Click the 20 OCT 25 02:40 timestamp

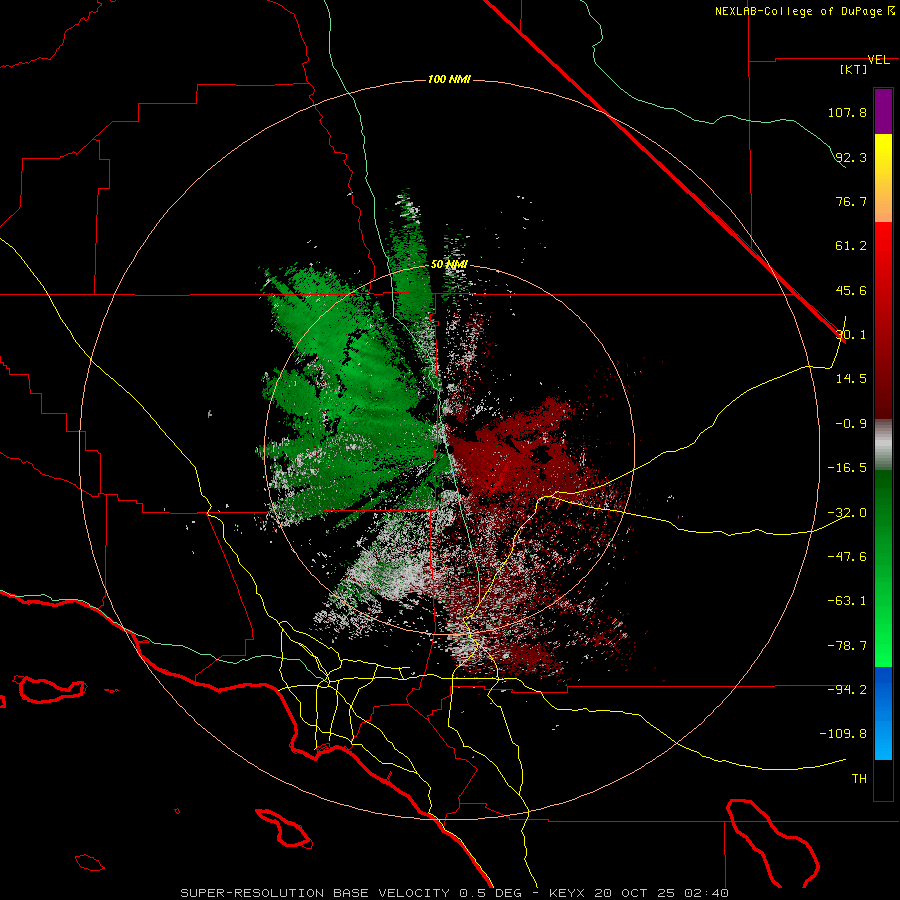[x=660, y=893]
